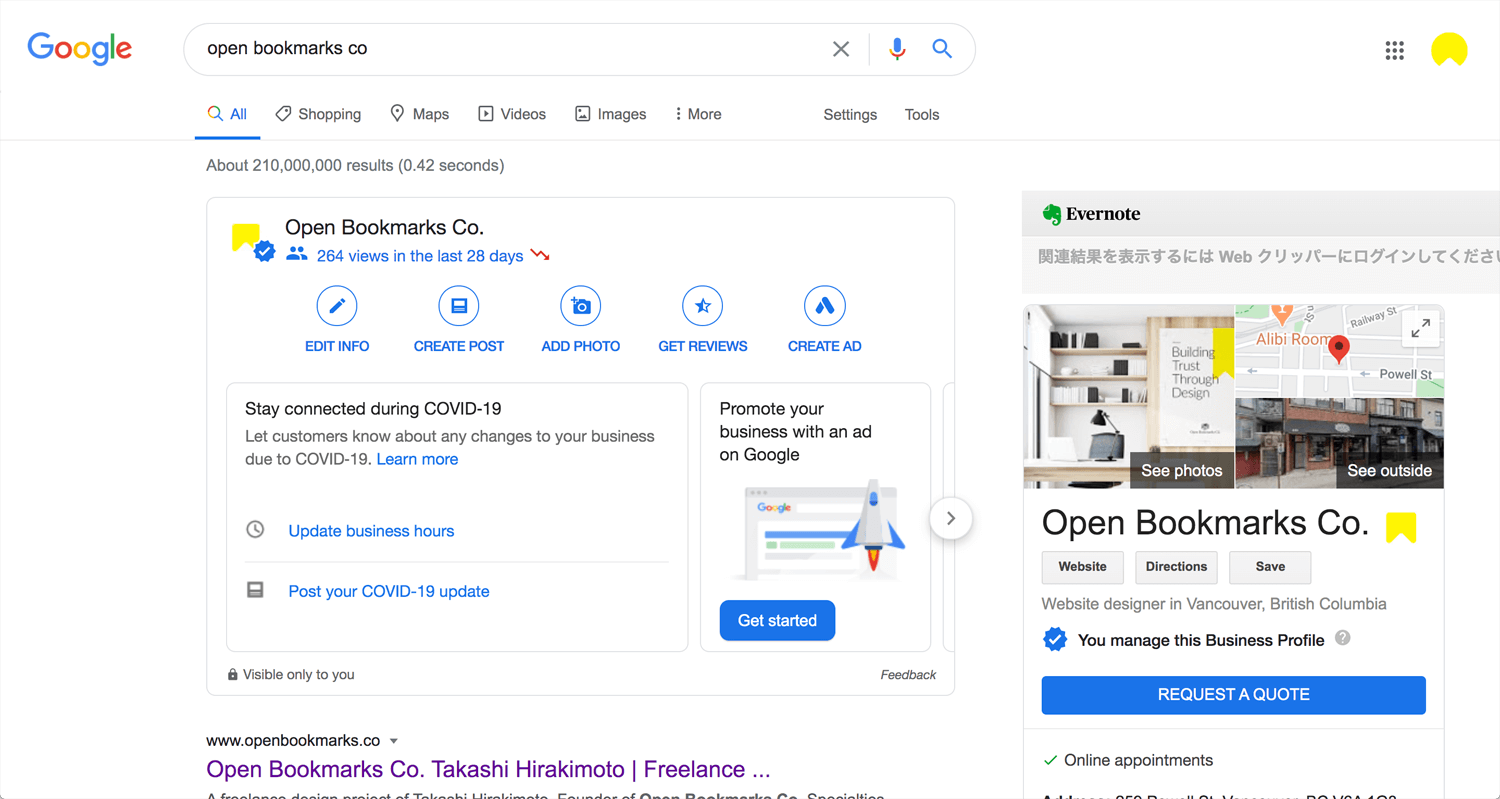Open 264 views in the last 28 days
The height and width of the screenshot is (799, 1500).
point(420,256)
